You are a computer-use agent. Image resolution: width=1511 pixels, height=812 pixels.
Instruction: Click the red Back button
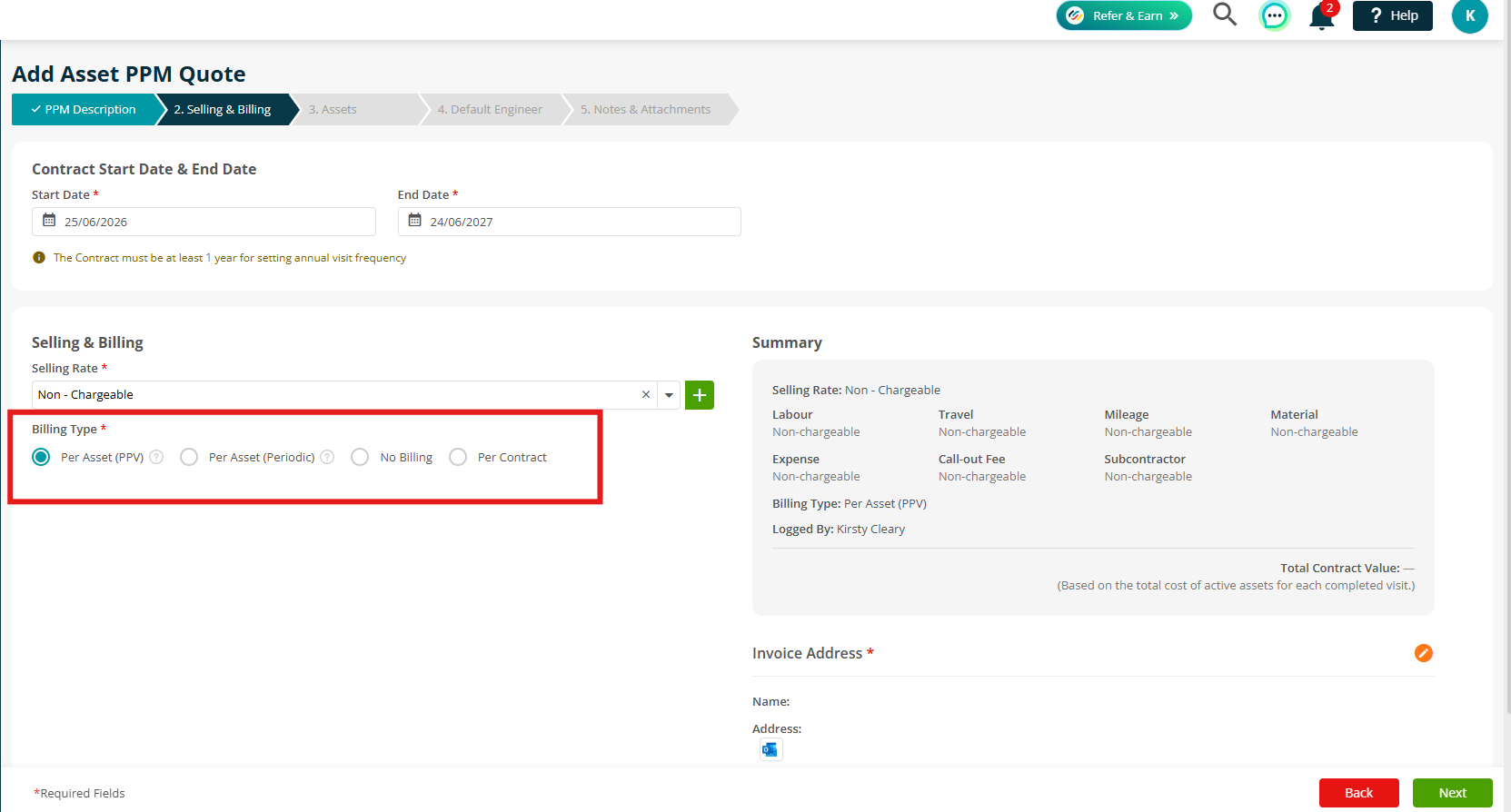click(1358, 793)
